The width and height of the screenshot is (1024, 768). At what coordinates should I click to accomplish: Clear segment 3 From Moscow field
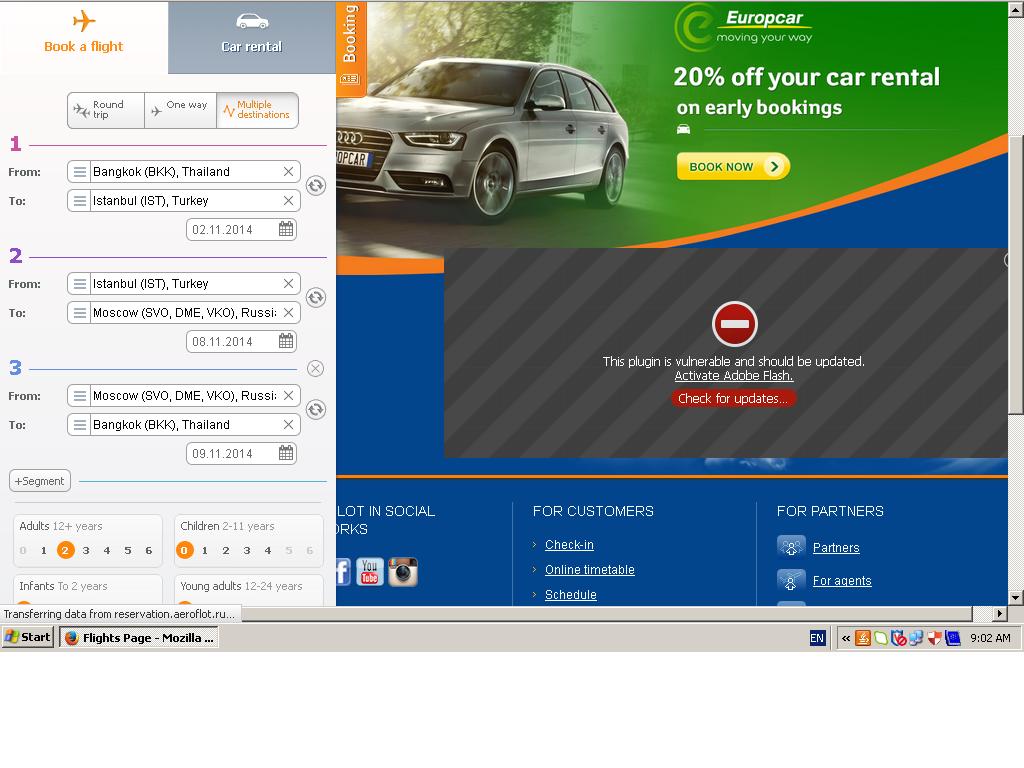tap(288, 396)
